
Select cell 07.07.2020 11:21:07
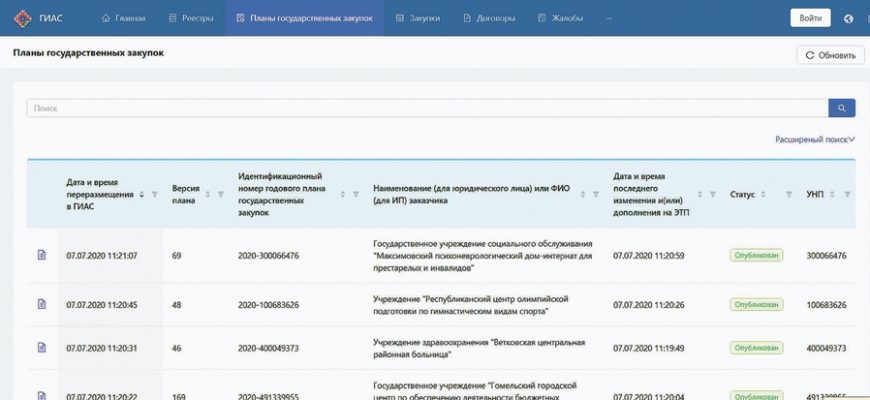pos(102,256)
